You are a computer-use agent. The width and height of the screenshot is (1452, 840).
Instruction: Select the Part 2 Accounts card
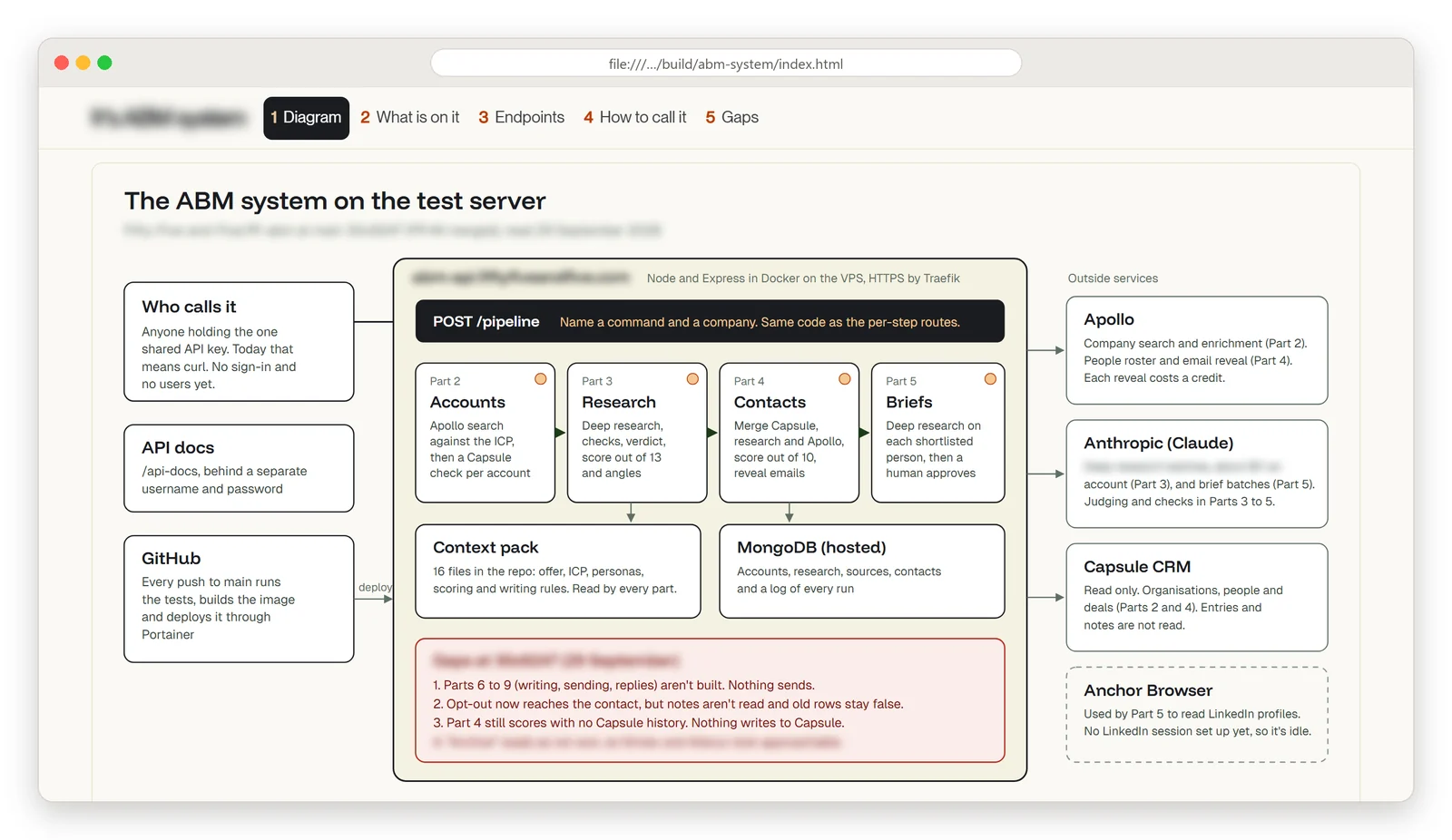click(x=486, y=433)
